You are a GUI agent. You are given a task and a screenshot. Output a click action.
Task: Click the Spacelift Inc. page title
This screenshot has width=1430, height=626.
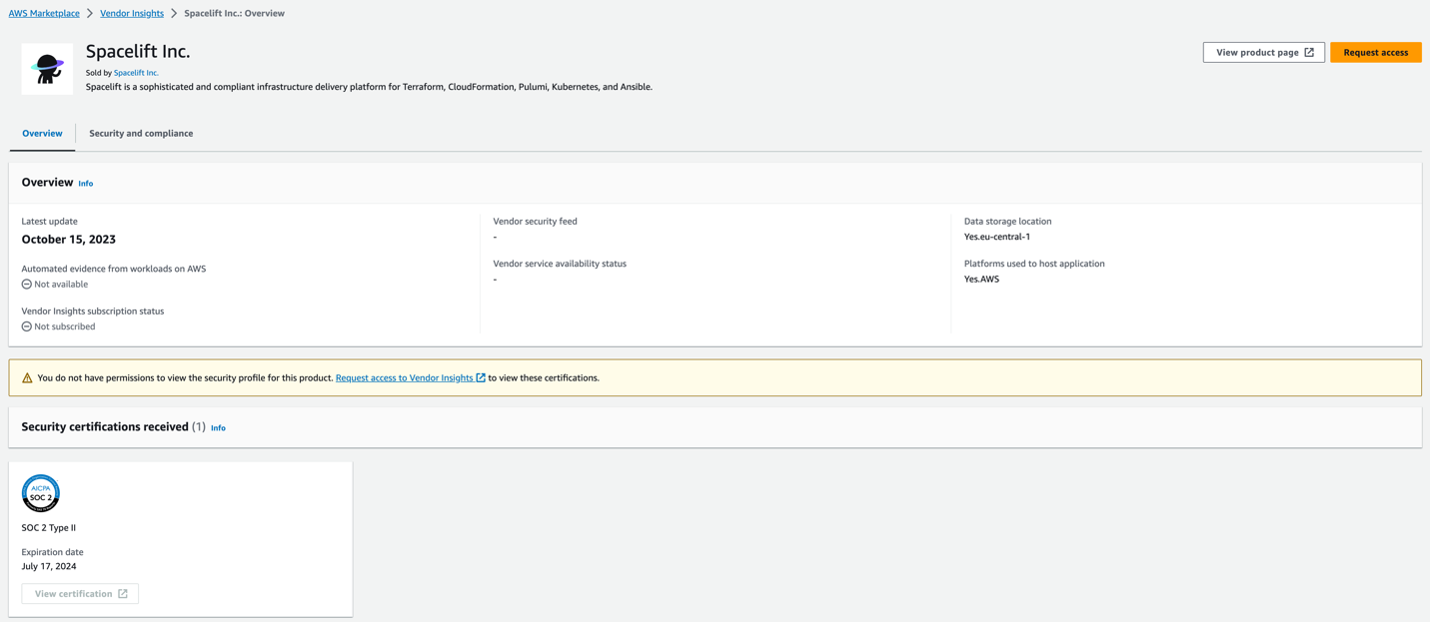[x=138, y=51]
